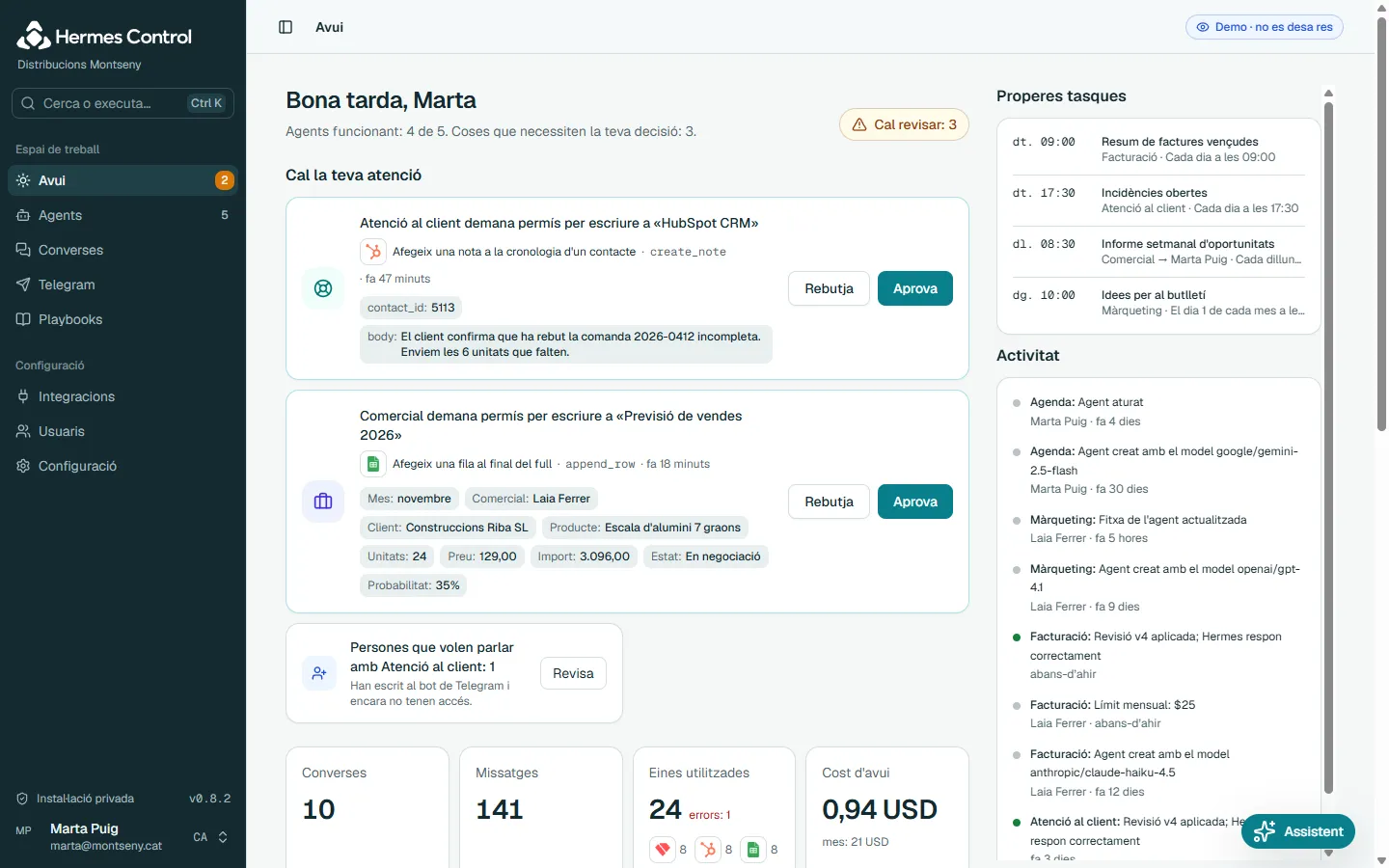Approve the HubSpot CRM write request
Screen dimensions: 1389x868
pyautogui.click(x=915, y=288)
